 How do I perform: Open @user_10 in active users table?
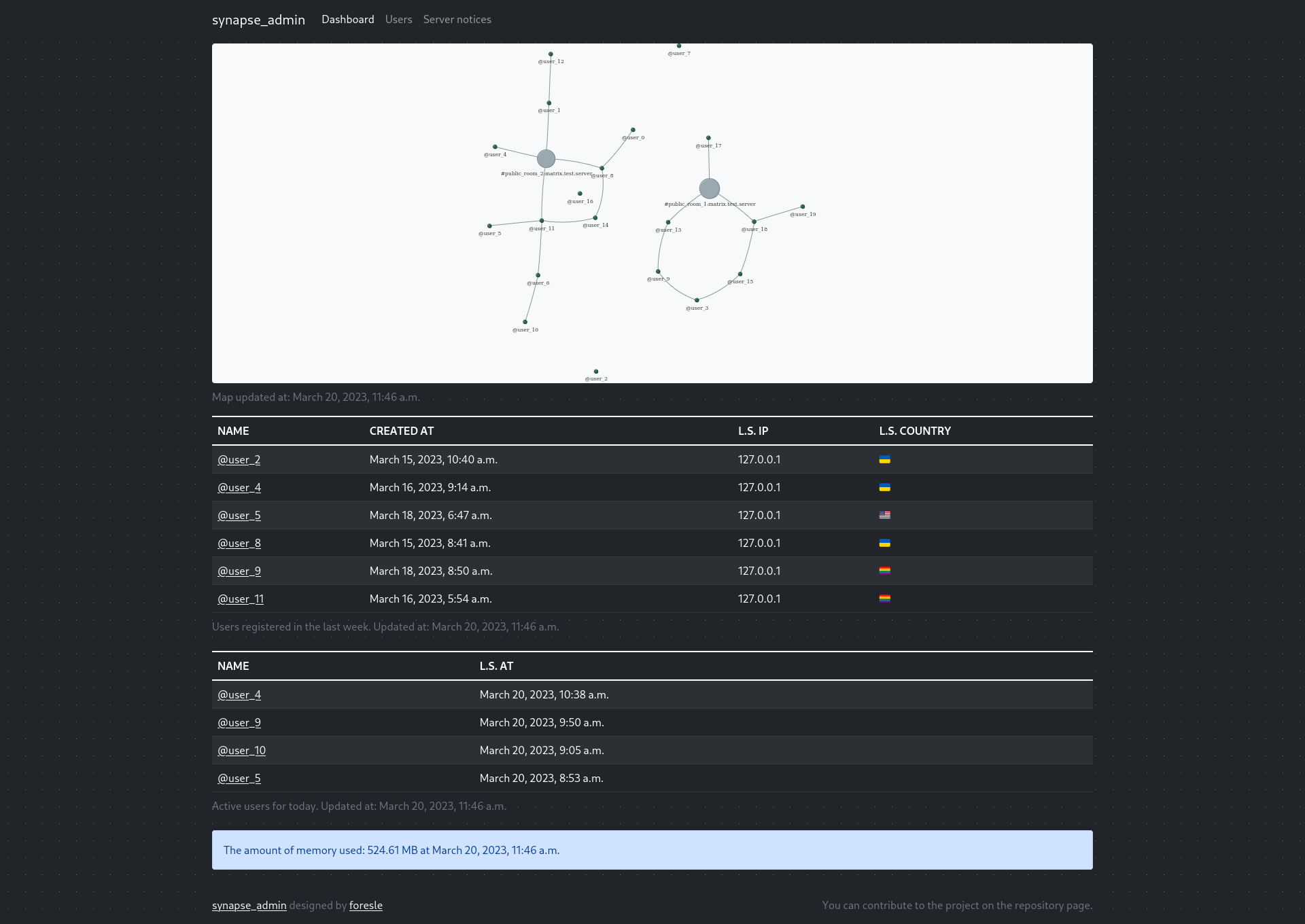tap(241, 751)
